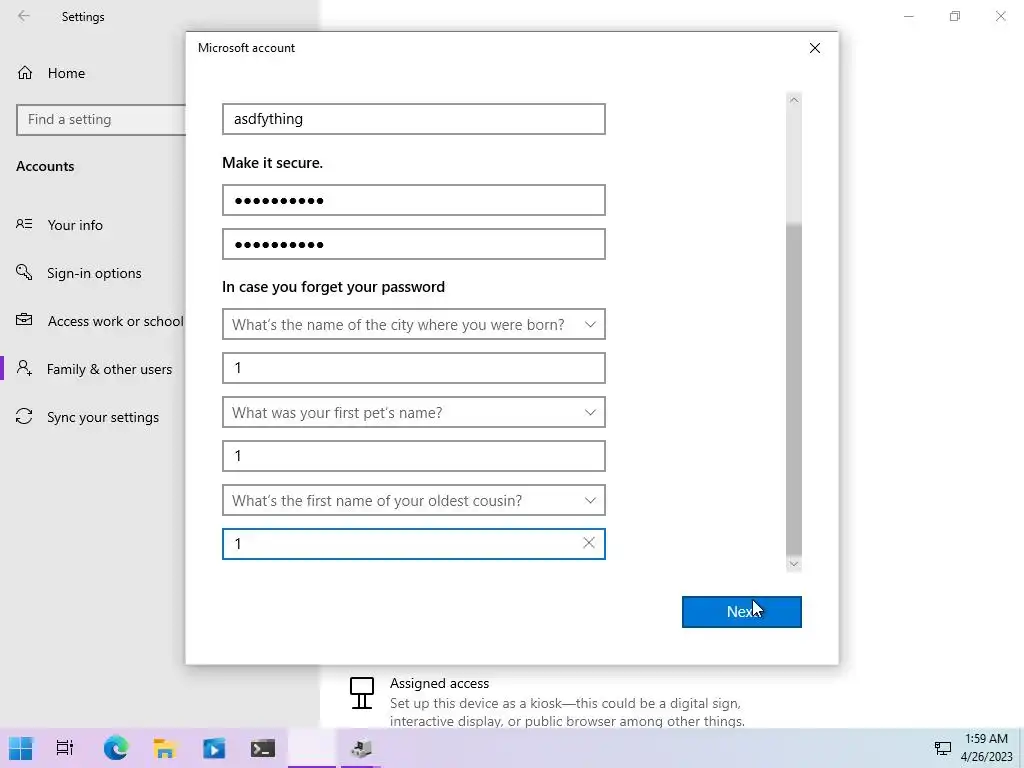The height and width of the screenshot is (768, 1024).
Task: Focus the first password field
Action: coord(413,200)
